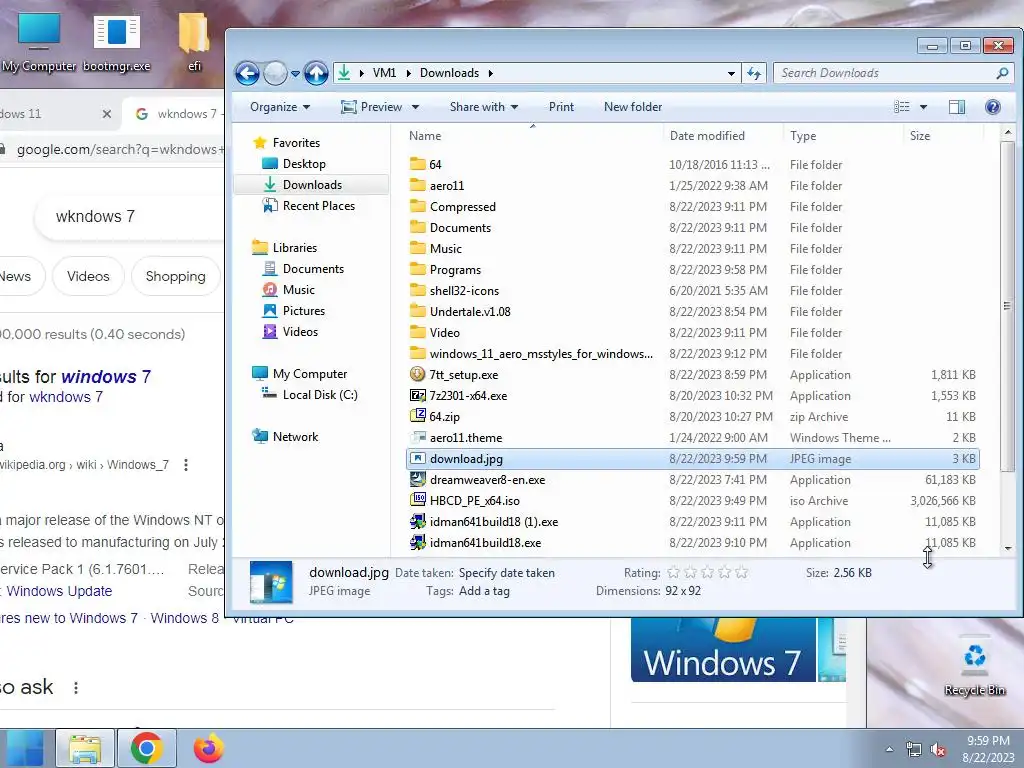Open the view options dropdown arrow

click(x=923, y=107)
